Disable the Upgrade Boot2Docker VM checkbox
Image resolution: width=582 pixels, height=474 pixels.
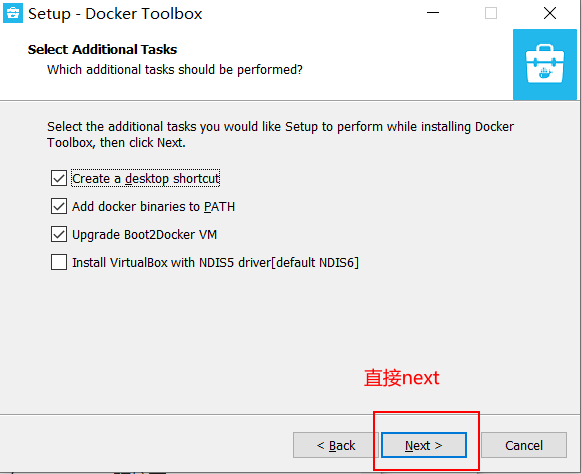tap(59, 234)
